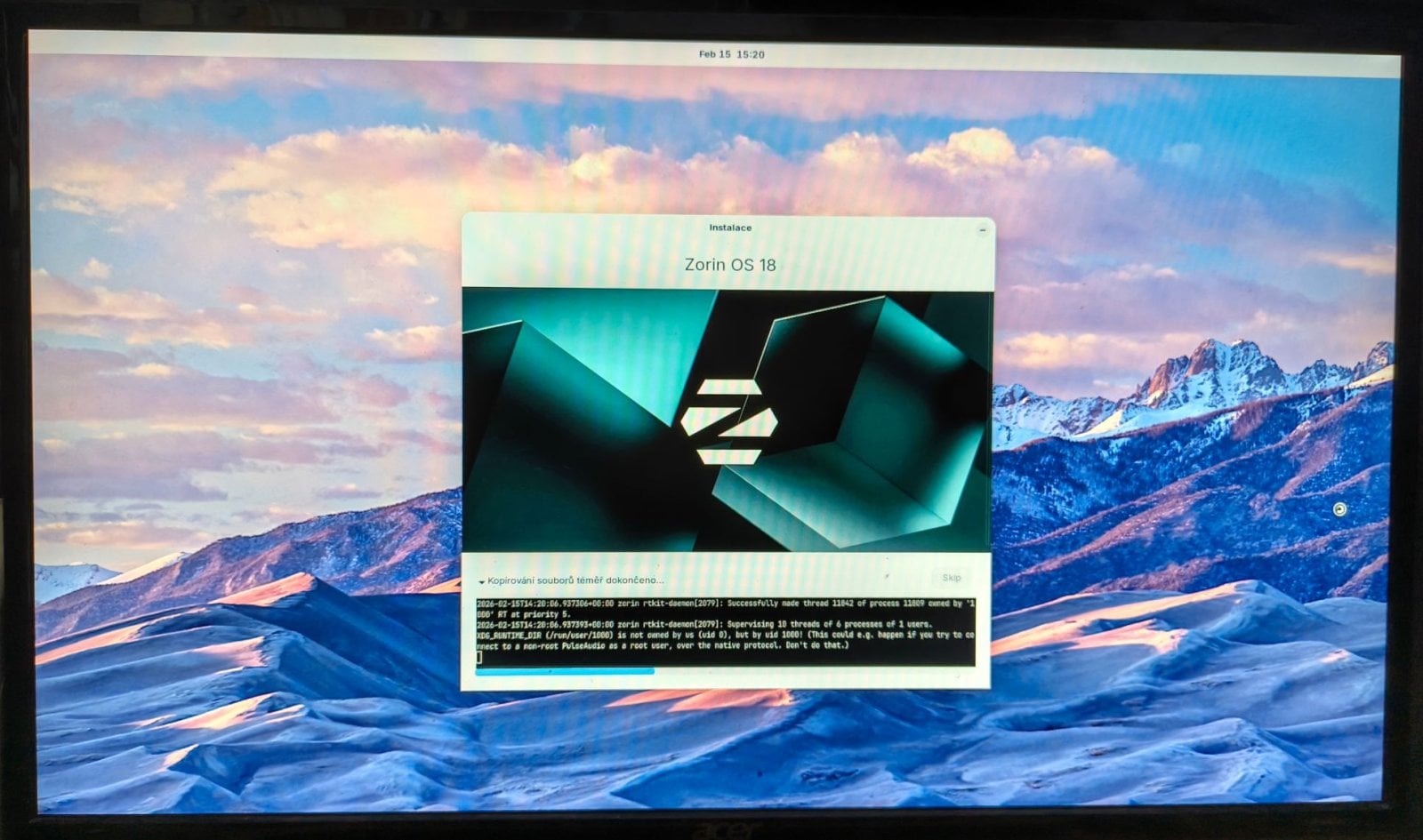Click the 'XDG_RUNTIME_DIR' log line
The height and width of the screenshot is (840, 1423).
[726, 640]
